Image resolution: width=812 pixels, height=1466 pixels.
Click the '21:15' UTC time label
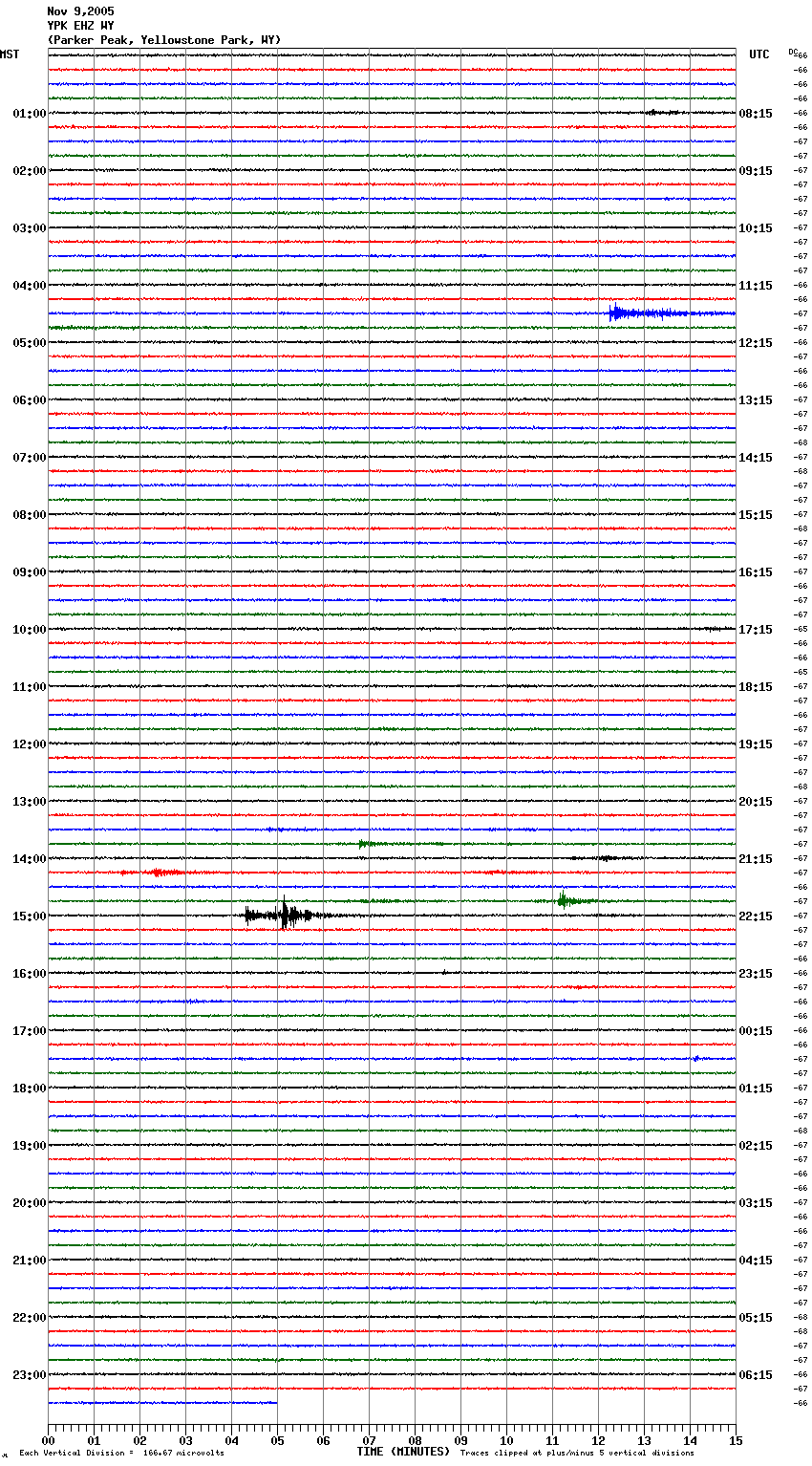point(756,859)
